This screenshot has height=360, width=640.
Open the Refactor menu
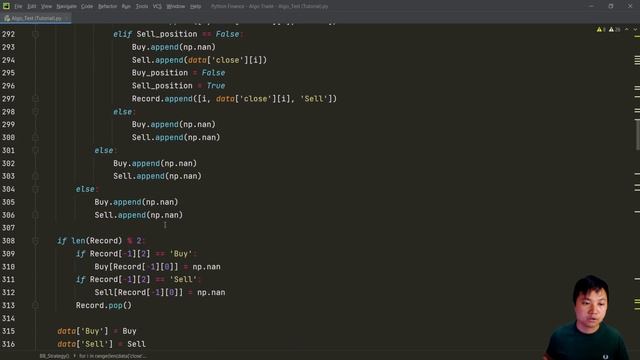pyautogui.click(x=107, y=7)
